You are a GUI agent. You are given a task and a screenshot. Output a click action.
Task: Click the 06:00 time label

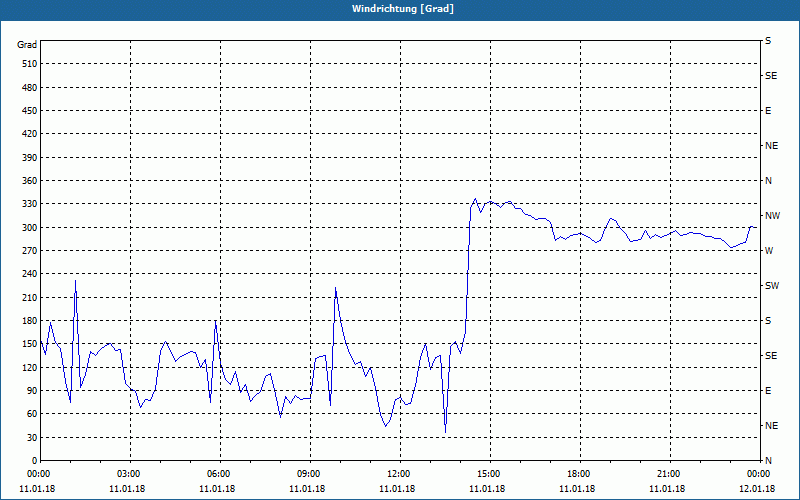[220, 474]
